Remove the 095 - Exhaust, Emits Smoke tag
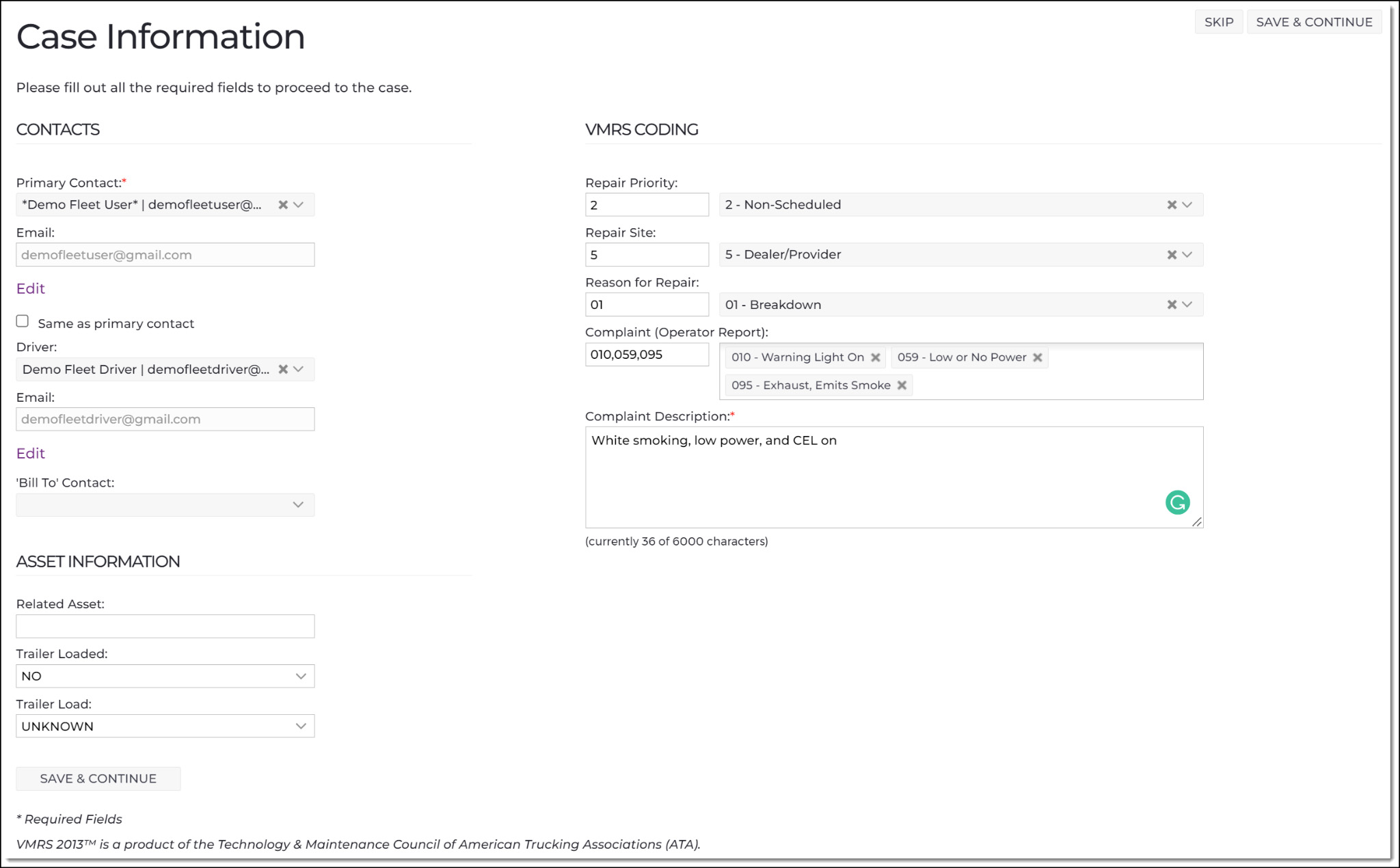Image resolution: width=1400 pixels, height=868 pixels. pyautogui.click(x=902, y=385)
